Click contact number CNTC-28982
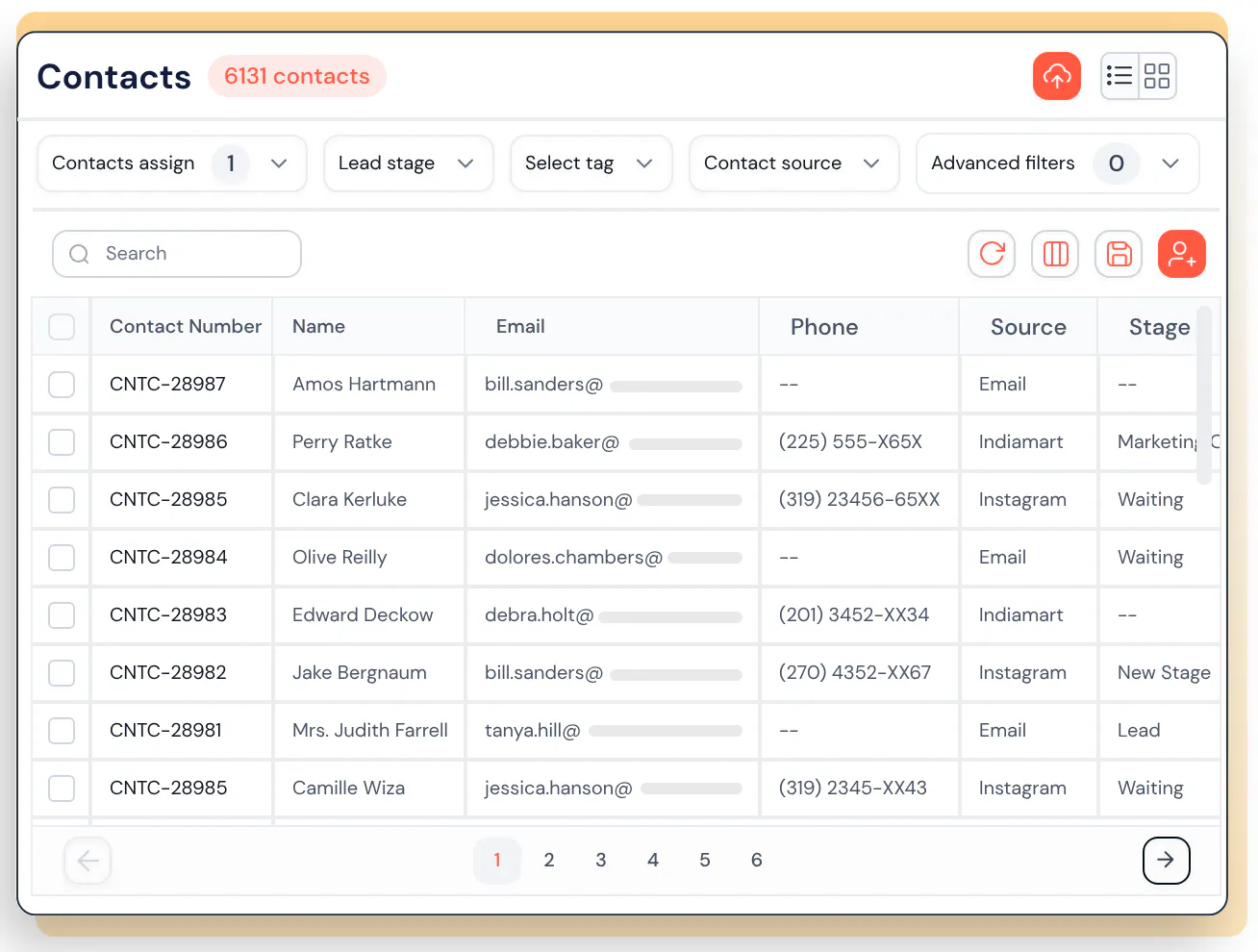The height and width of the screenshot is (952, 1258). pyautogui.click(x=168, y=672)
